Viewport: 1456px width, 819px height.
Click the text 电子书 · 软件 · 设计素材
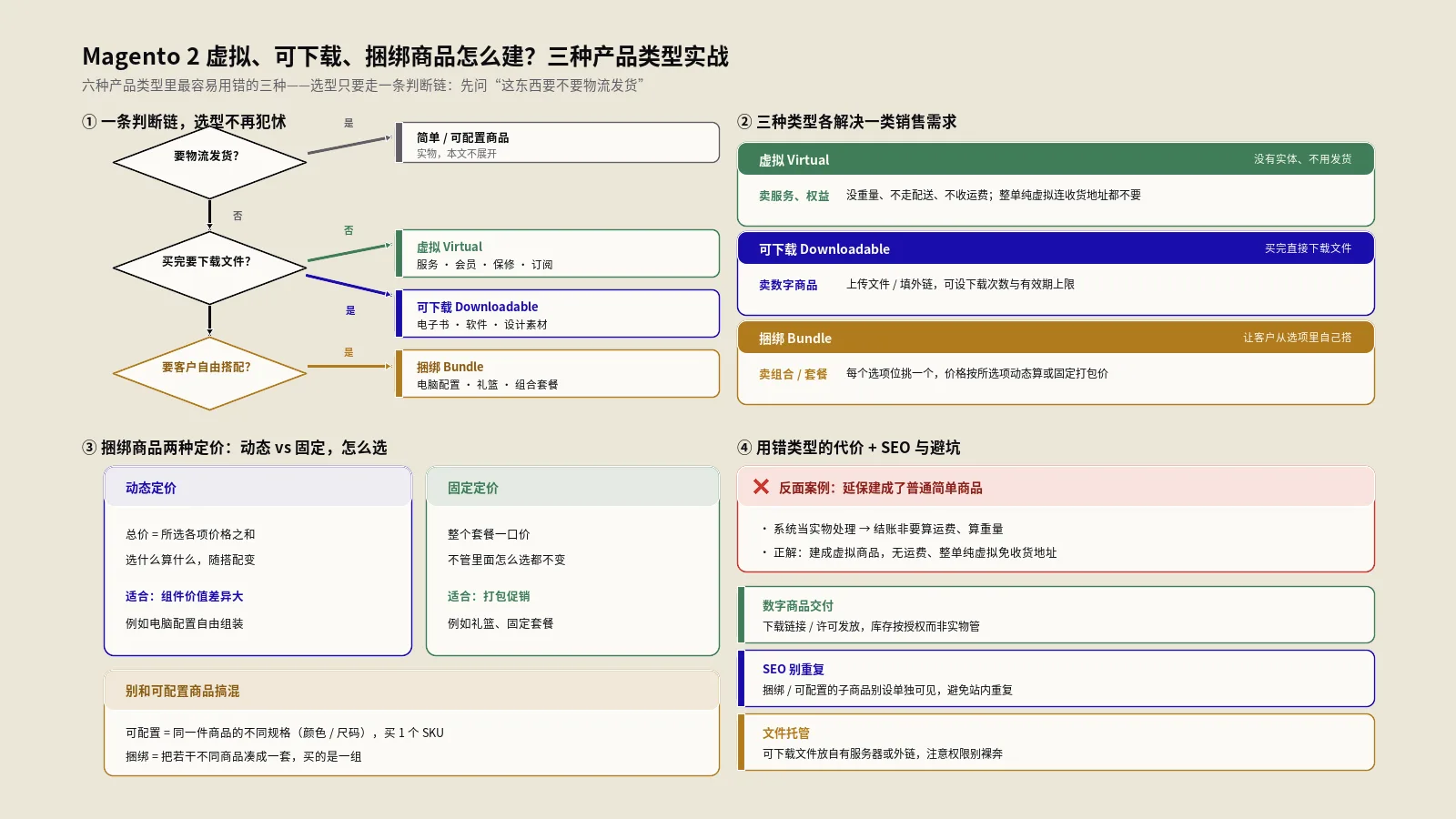(x=481, y=324)
